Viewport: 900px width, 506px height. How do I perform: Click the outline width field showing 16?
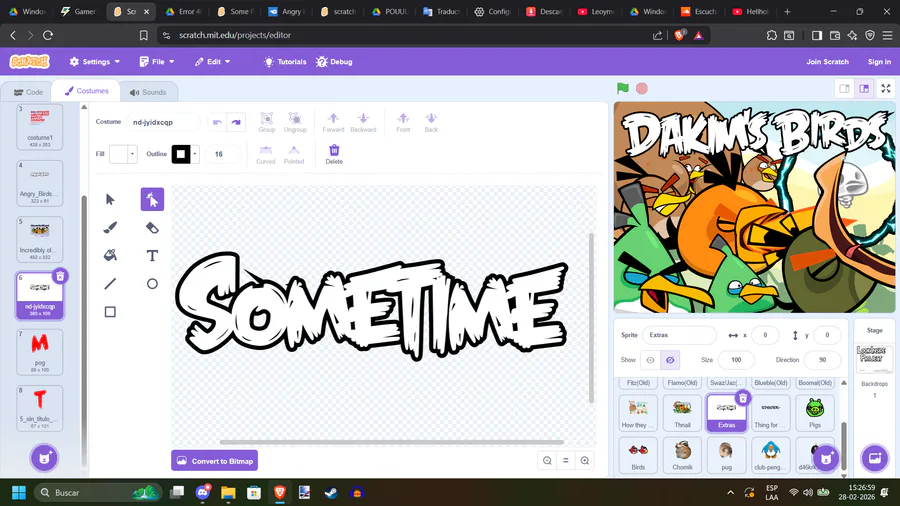click(x=223, y=154)
